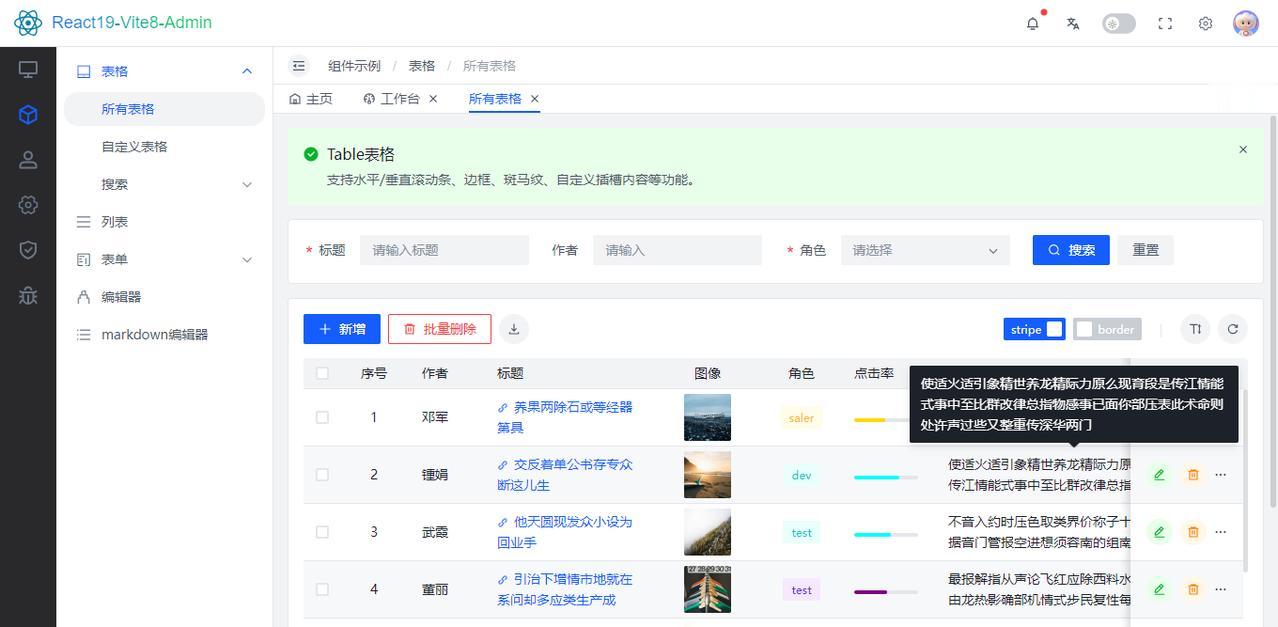
Task: Switch to the 工作台 tab
Action: coord(400,99)
